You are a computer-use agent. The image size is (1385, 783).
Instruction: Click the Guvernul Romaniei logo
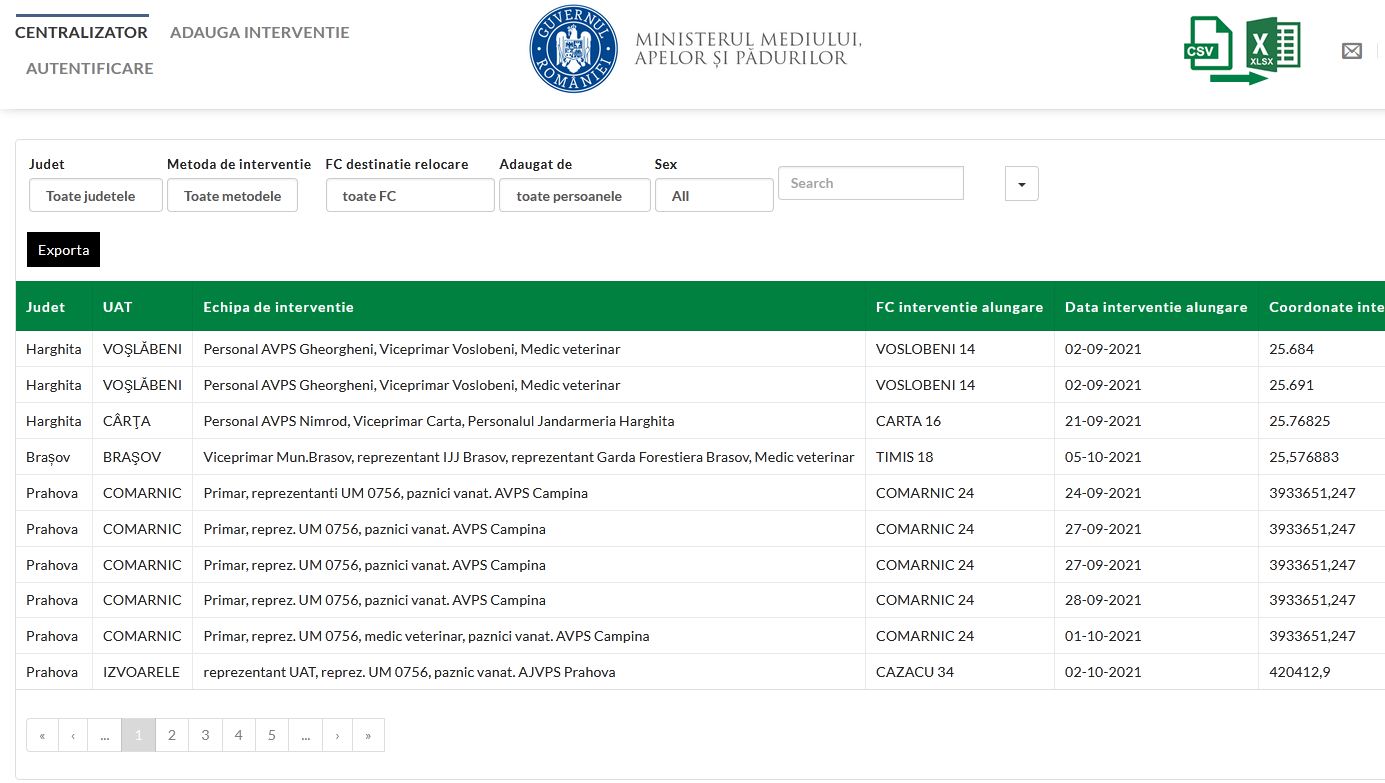pyautogui.click(x=573, y=49)
